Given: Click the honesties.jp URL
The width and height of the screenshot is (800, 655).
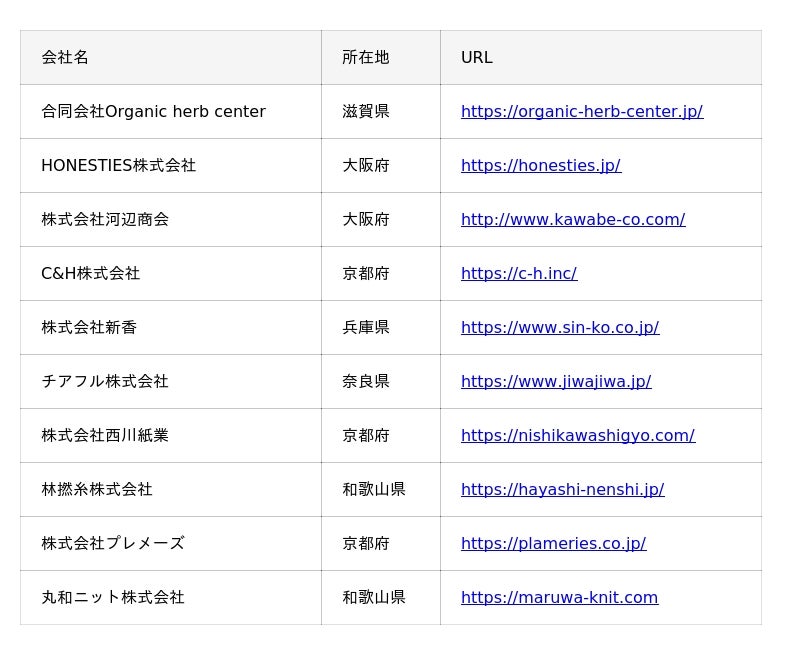Looking at the screenshot, I should click(540, 166).
